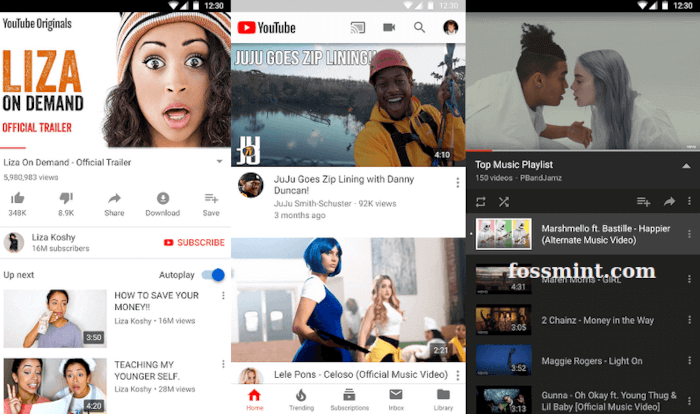Switch to the Library tab

pyautogui.click(x=443, y=400)
